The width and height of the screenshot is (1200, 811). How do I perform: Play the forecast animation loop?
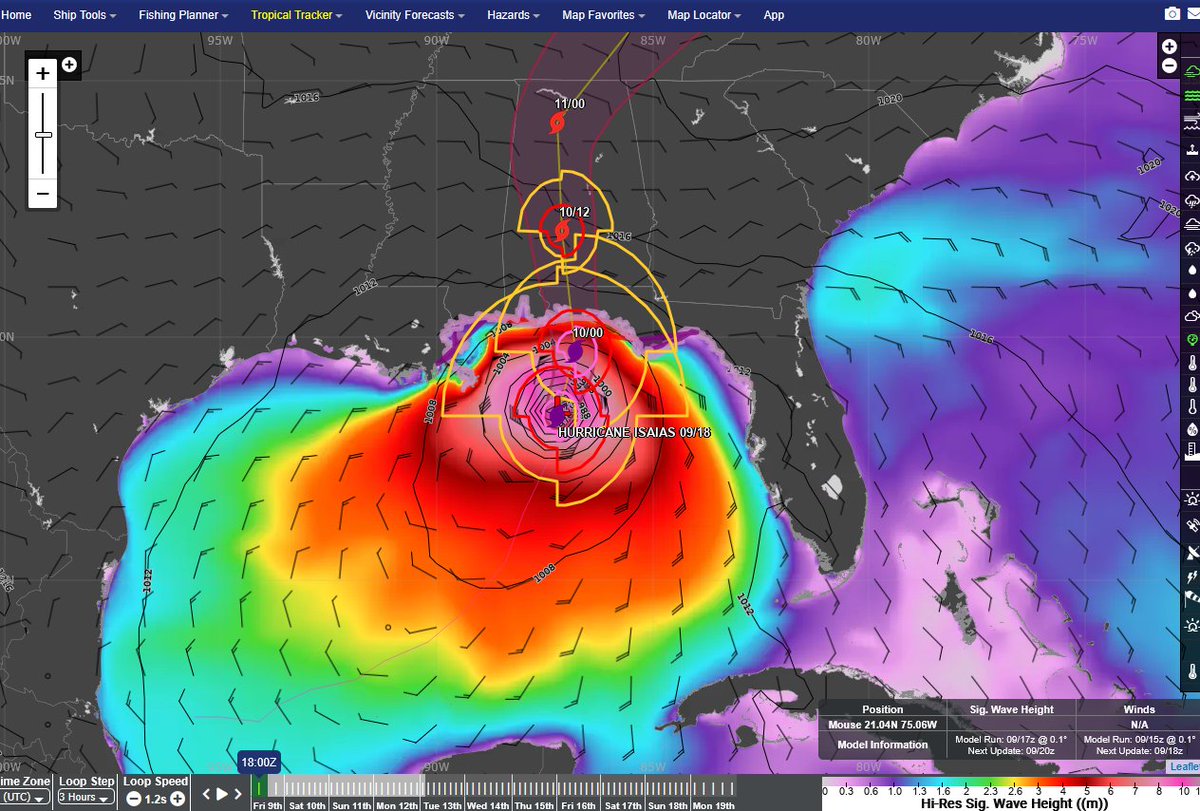223,795
